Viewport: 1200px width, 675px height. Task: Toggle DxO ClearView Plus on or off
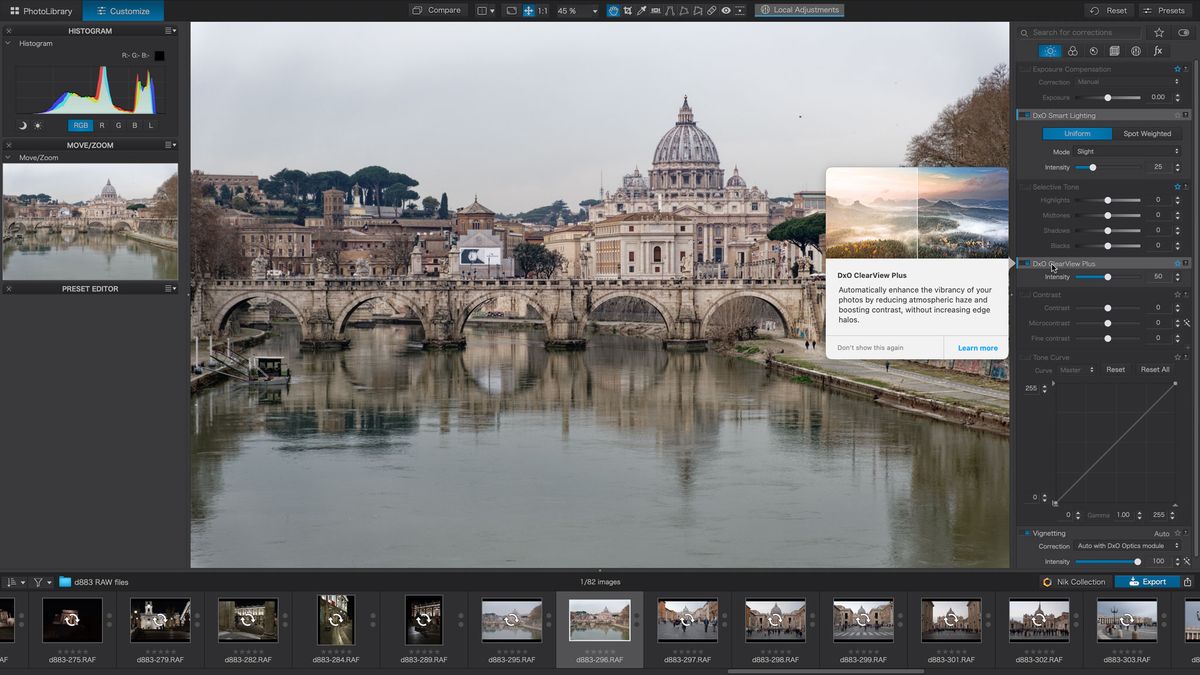1025,264
